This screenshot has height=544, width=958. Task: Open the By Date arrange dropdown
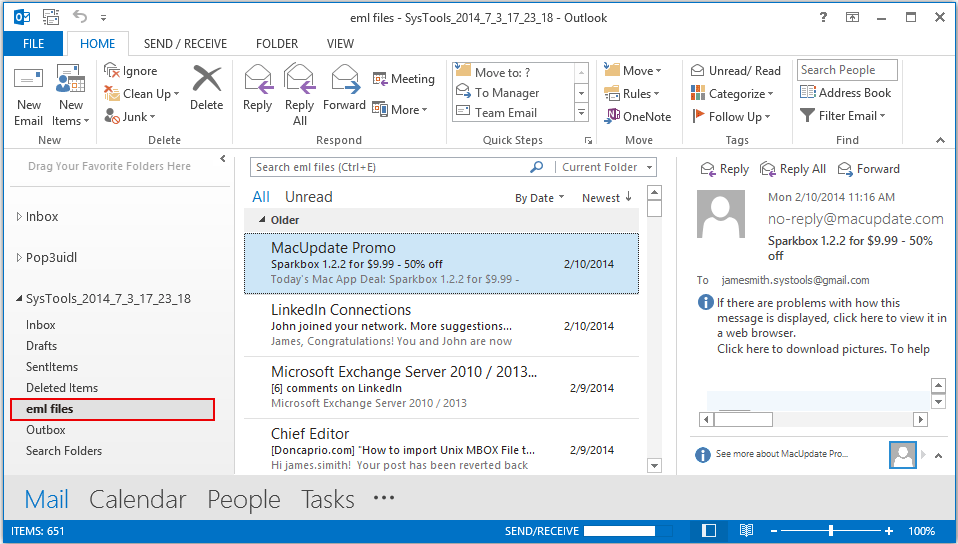point(539,198)
